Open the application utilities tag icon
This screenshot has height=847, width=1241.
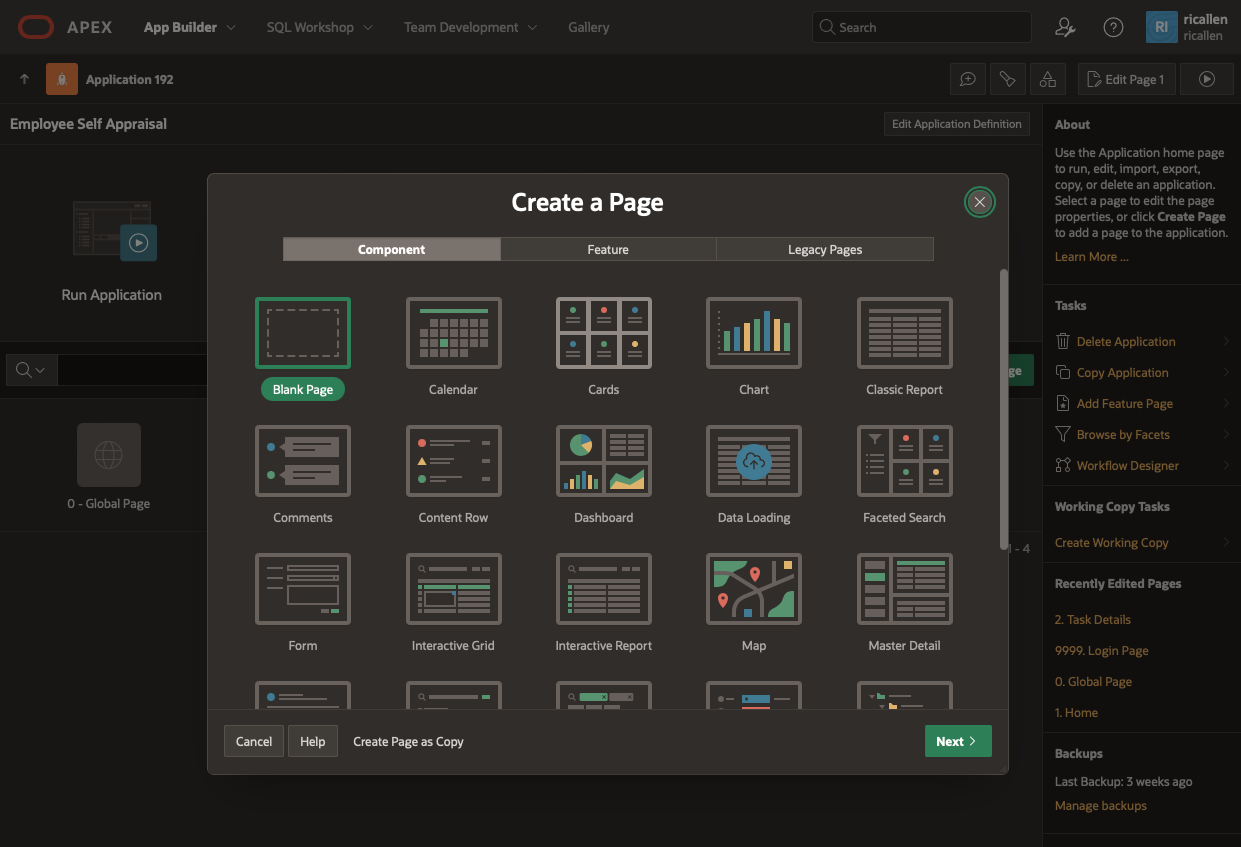[1008, 79]
